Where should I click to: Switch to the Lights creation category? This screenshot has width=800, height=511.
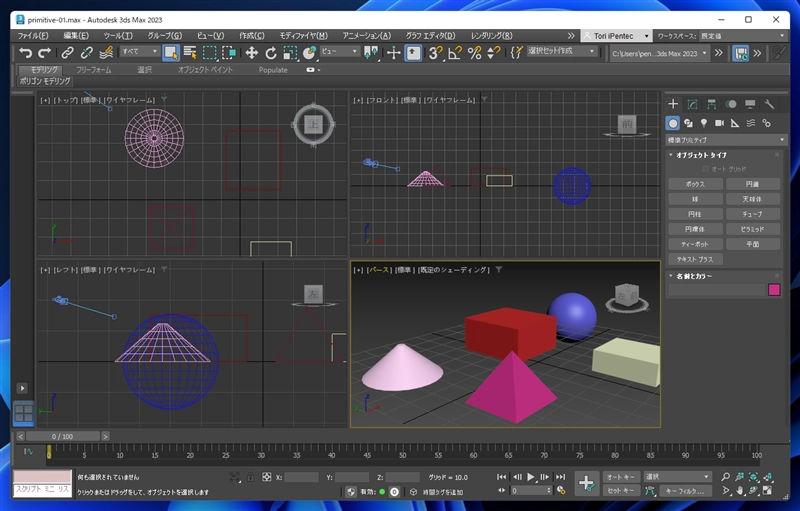[704, 123]
